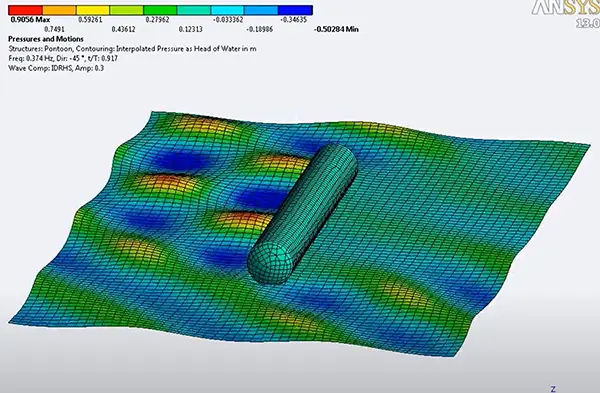Select the -0.34635 legend value
The image size is (600, 393).
(x=293, y=20)
